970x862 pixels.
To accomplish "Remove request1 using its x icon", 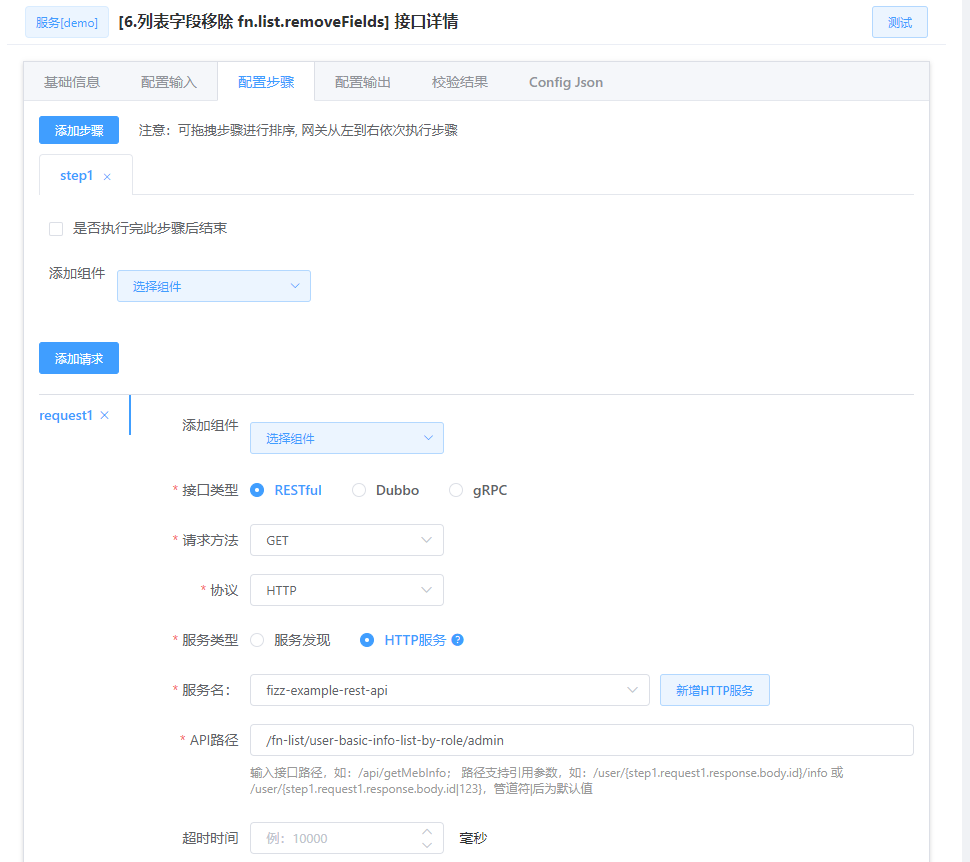I will (x=104, y=414).
